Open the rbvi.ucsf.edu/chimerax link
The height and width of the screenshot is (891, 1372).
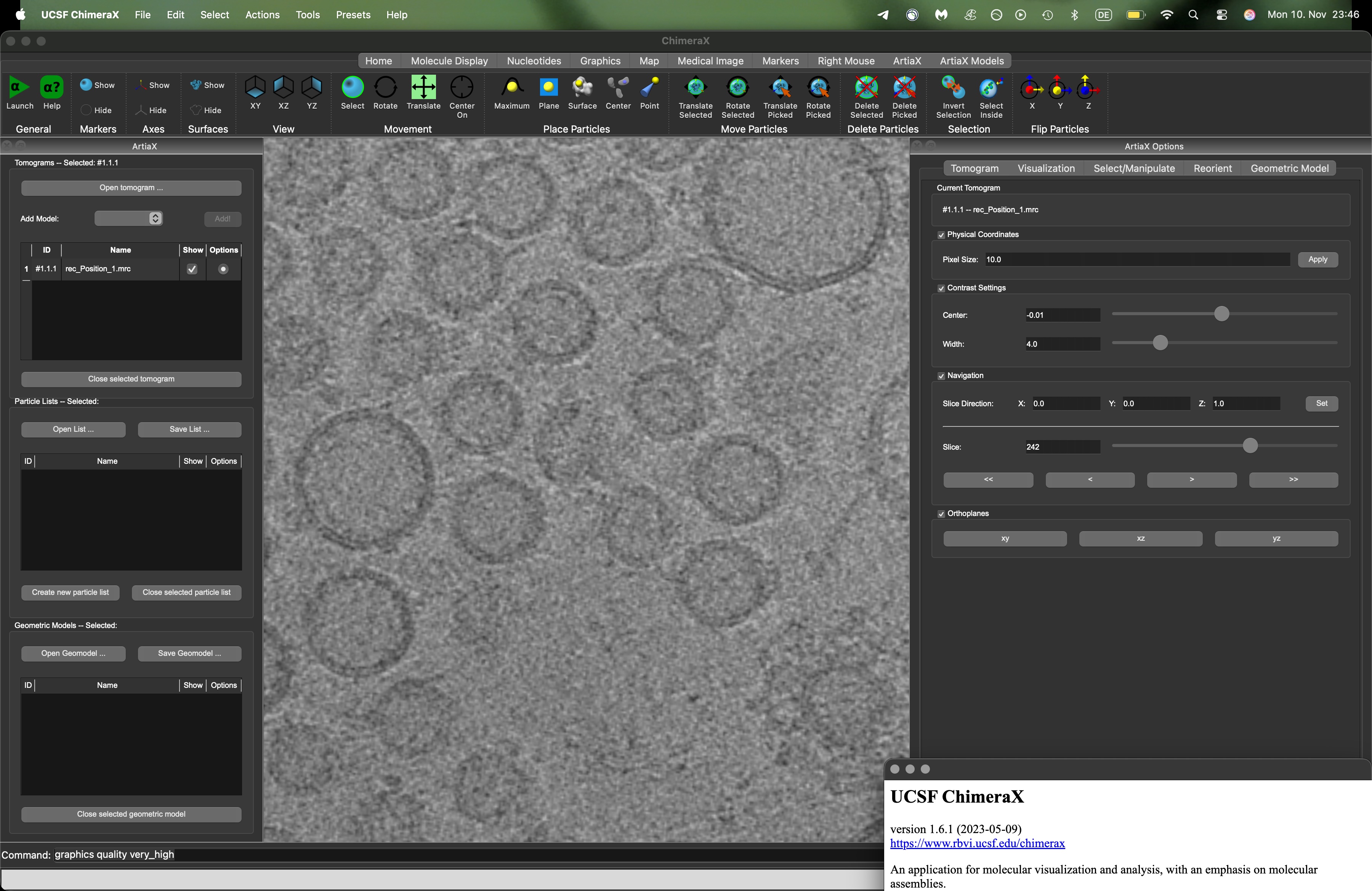[977, 843]
